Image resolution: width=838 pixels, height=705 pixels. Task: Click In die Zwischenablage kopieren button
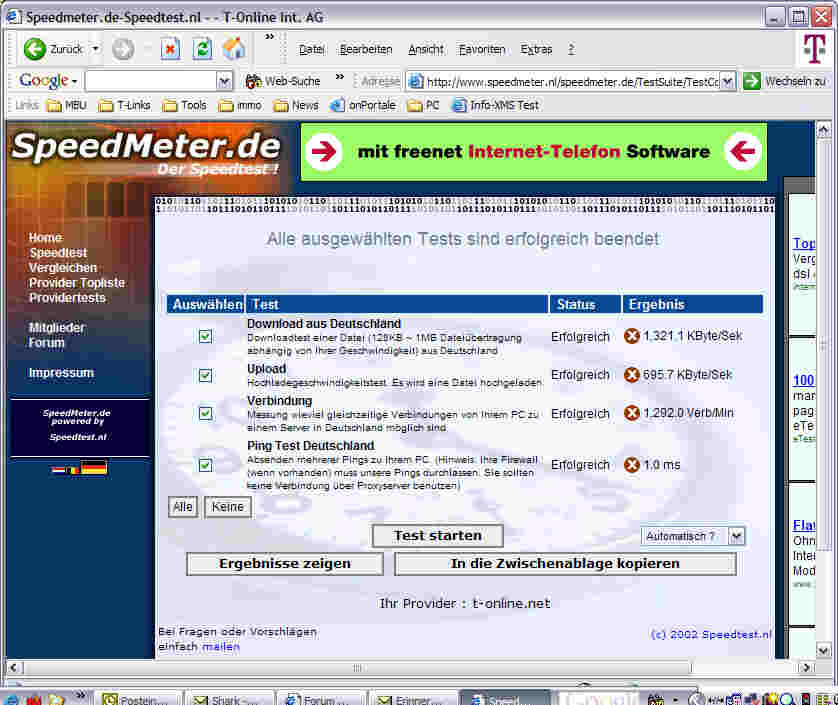[565, 564]
